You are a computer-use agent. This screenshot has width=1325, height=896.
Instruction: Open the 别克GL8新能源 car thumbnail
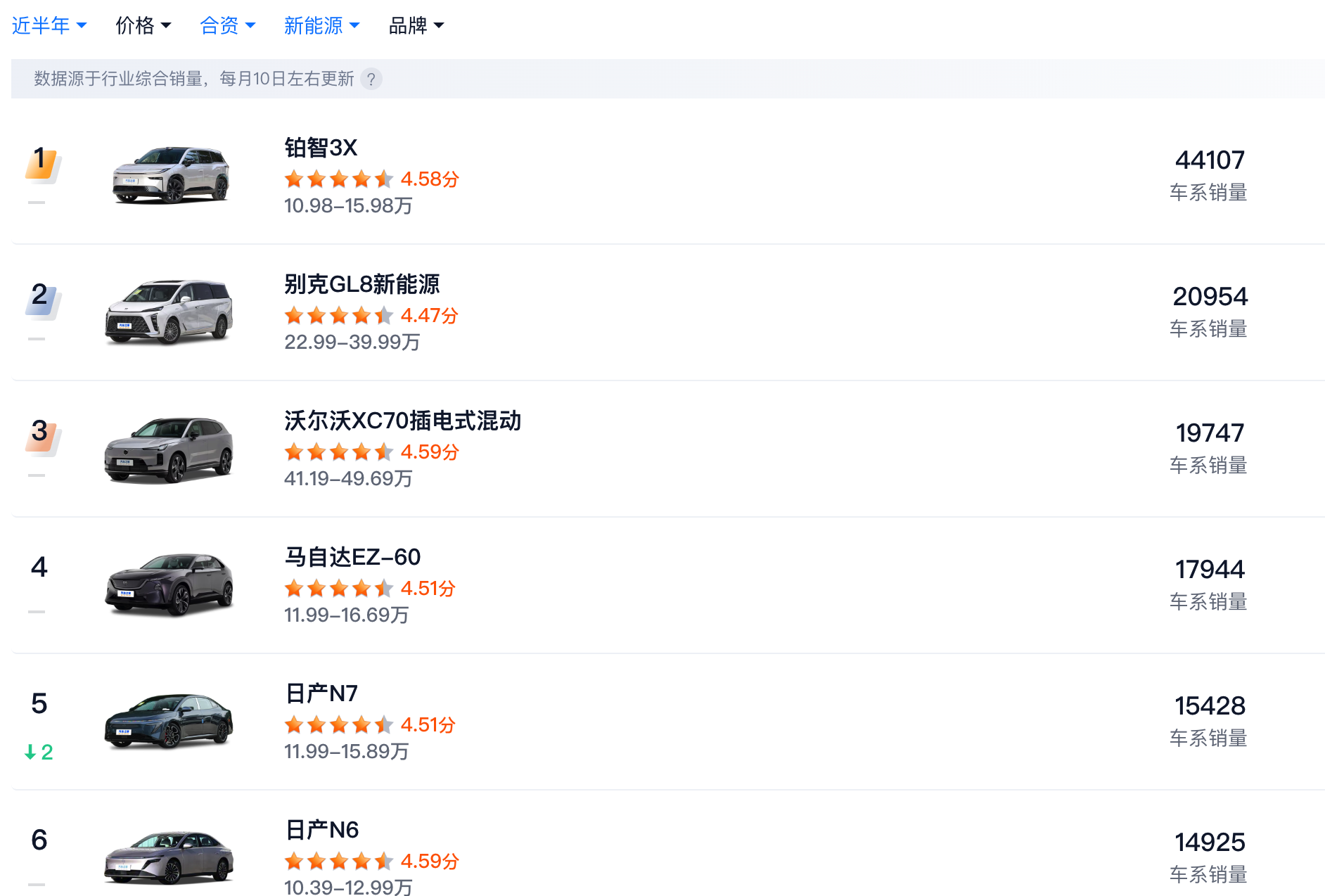point(169,312)
